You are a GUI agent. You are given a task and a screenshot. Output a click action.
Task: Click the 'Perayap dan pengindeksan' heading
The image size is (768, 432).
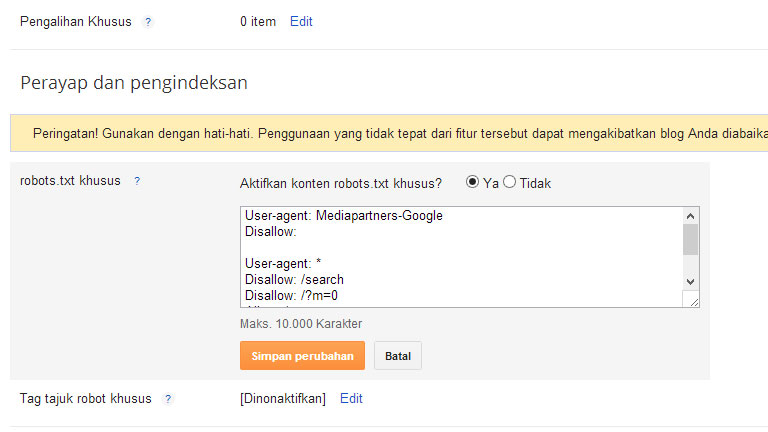pyautogui.click(x=134, y=83)
